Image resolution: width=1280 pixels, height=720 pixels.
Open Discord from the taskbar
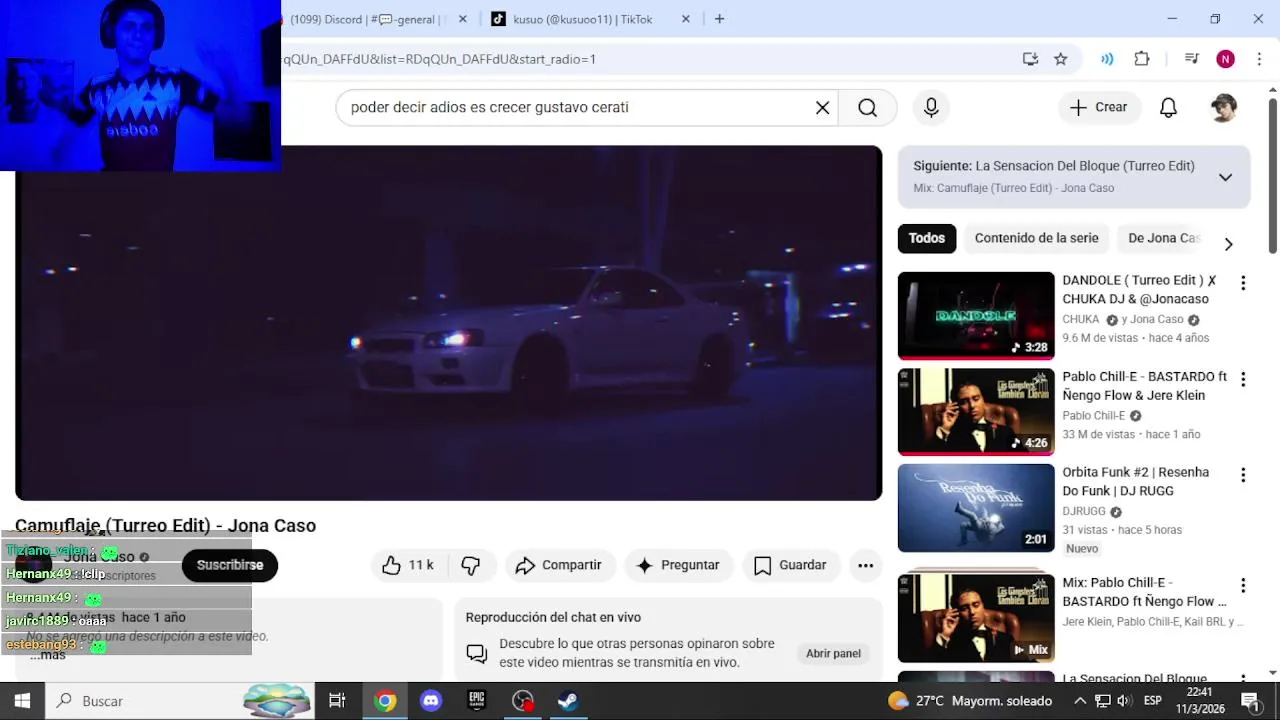point(431,701)
